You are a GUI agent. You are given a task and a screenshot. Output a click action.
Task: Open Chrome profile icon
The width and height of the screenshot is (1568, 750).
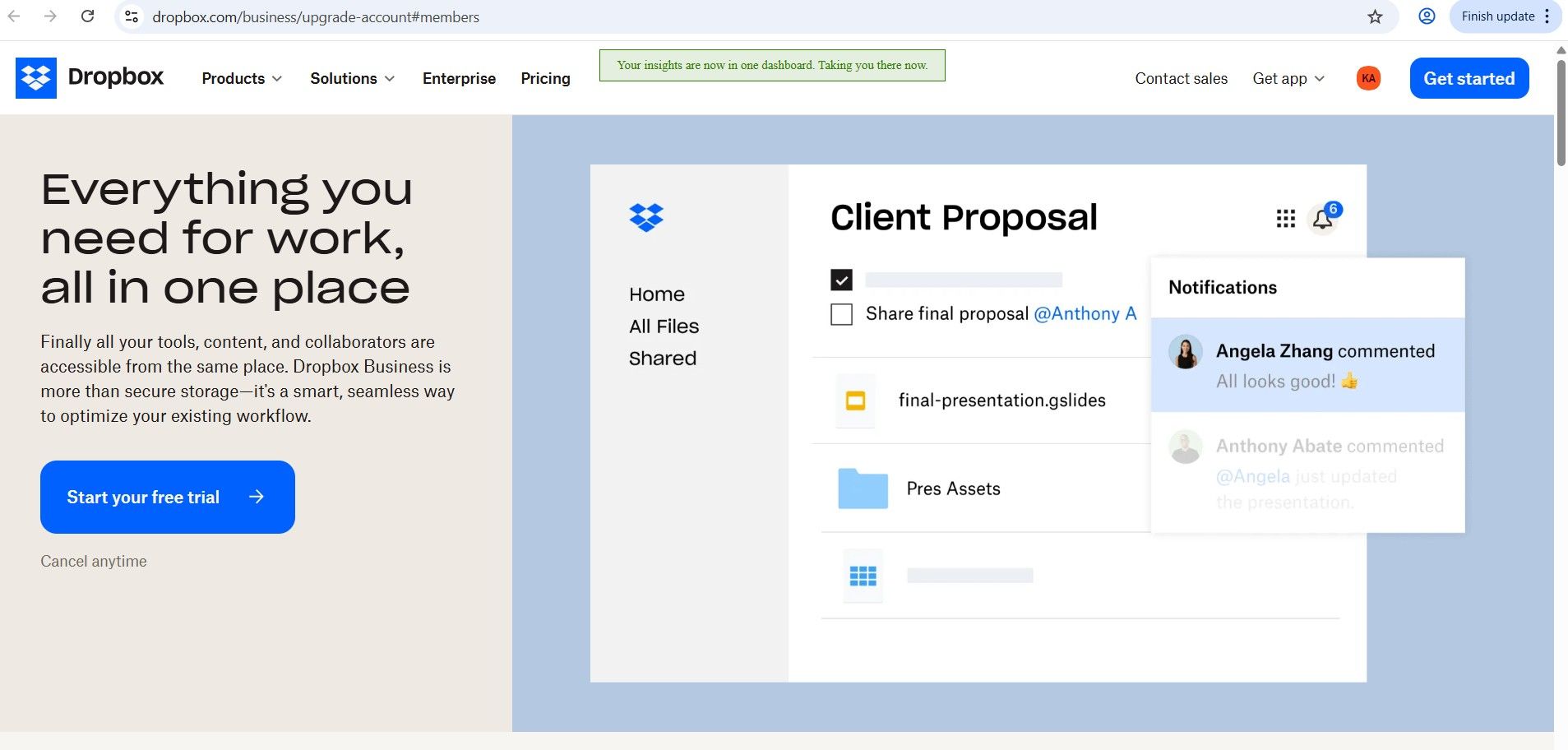(x=1427, y=16)
